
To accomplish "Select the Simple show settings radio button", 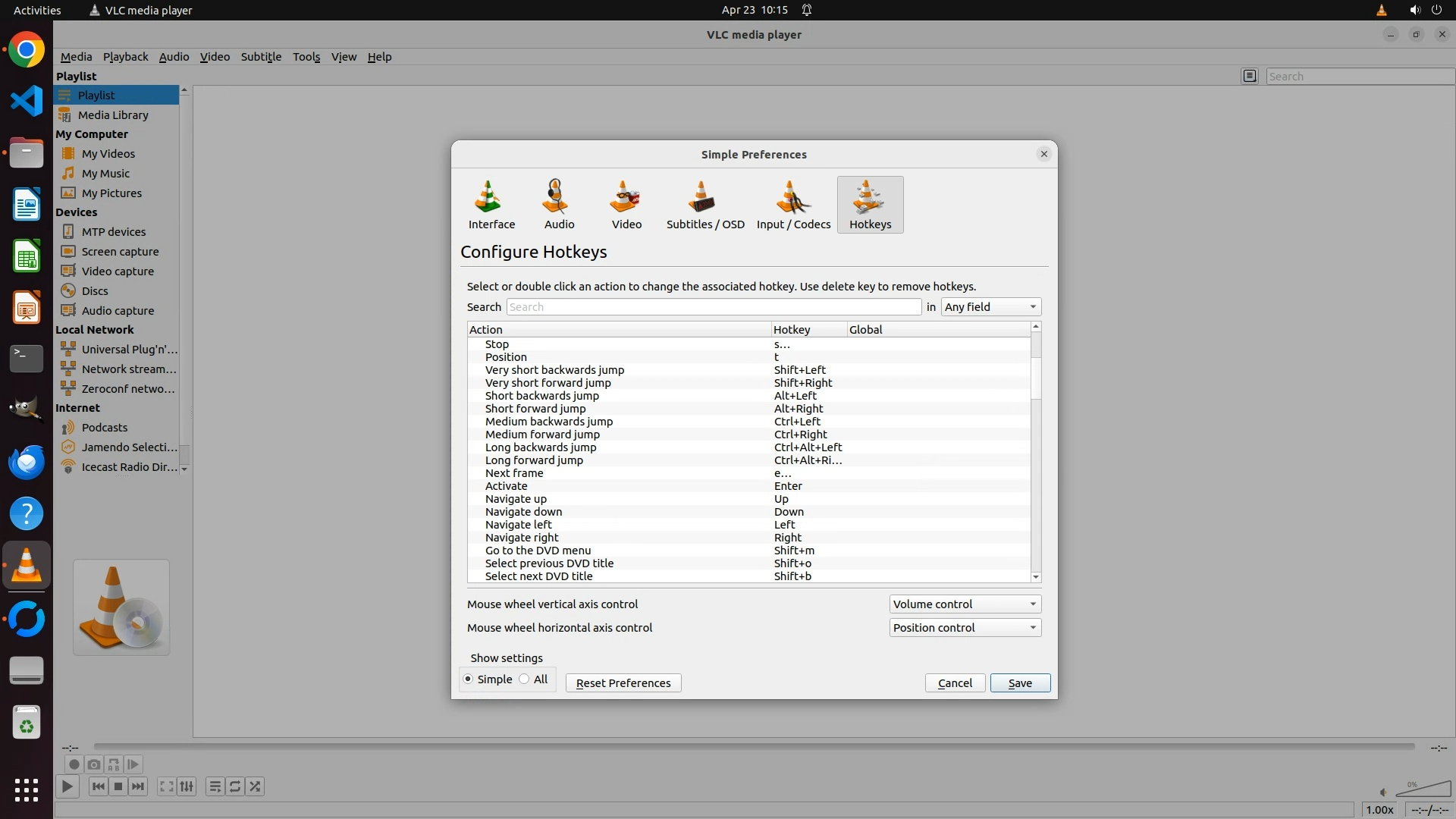I will [468, 679].
